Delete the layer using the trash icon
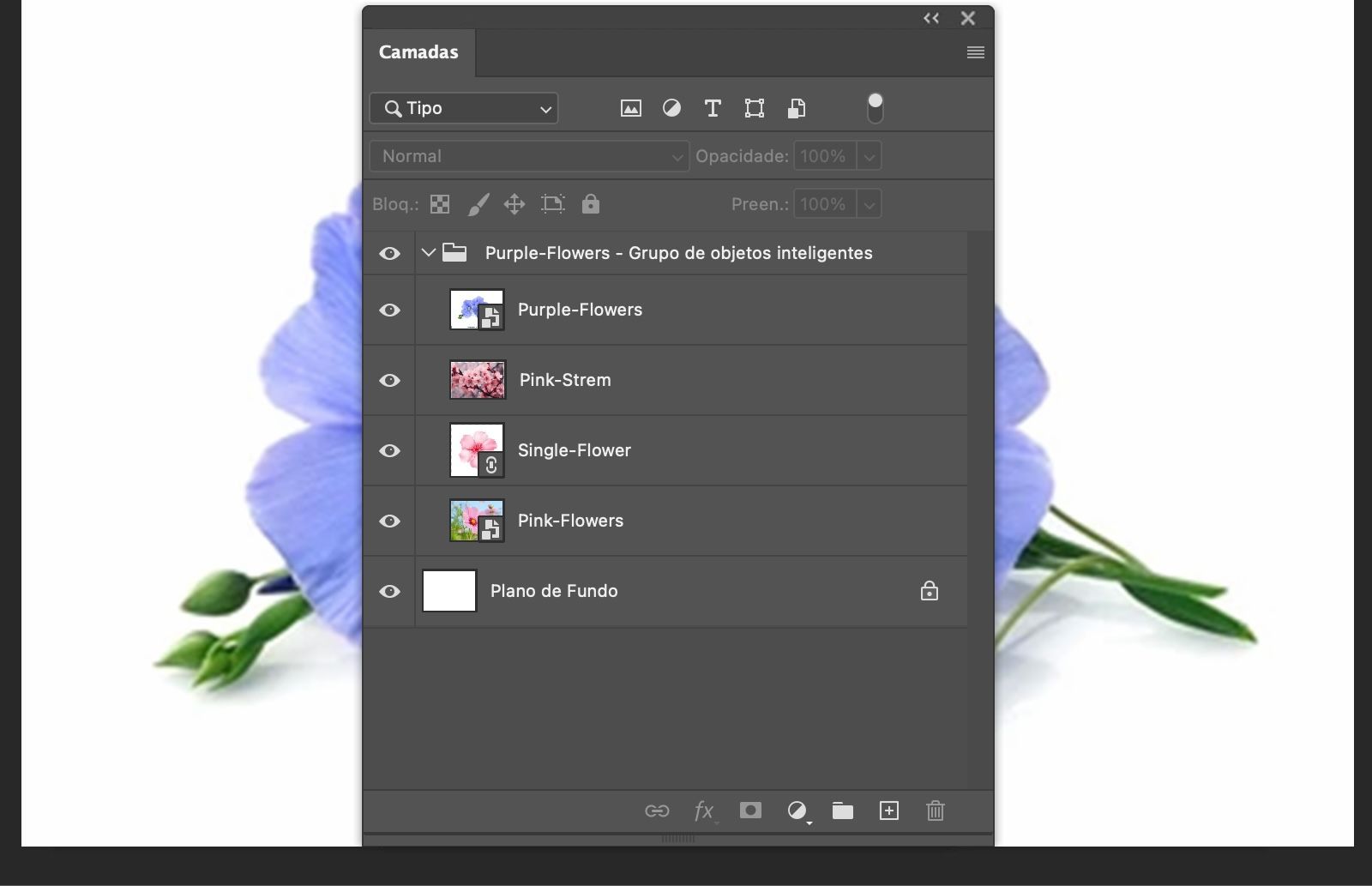The height and width of the screenshot is (886, 1372). pos(935,811)
